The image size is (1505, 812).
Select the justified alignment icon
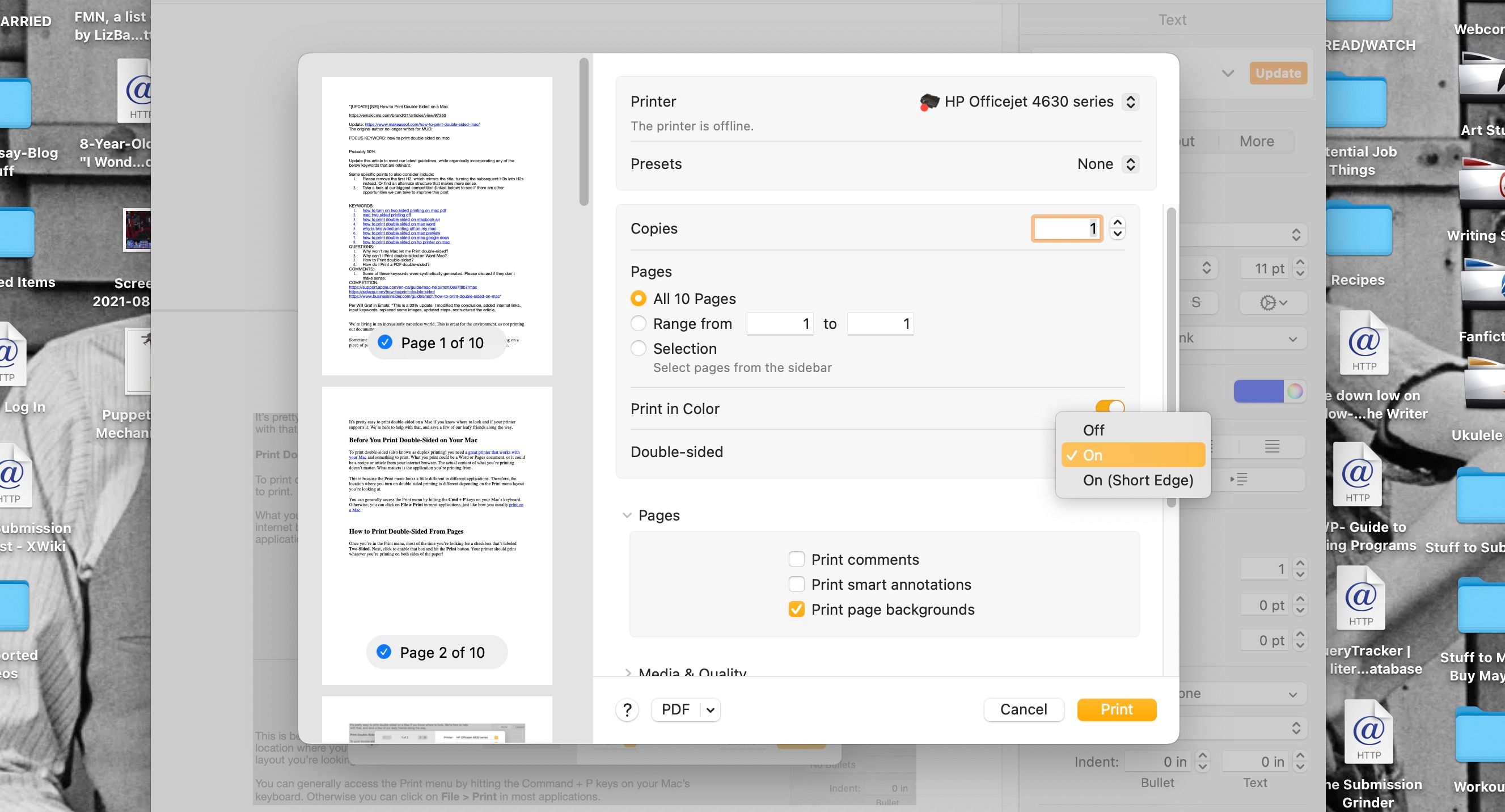tap(1272, 447)
